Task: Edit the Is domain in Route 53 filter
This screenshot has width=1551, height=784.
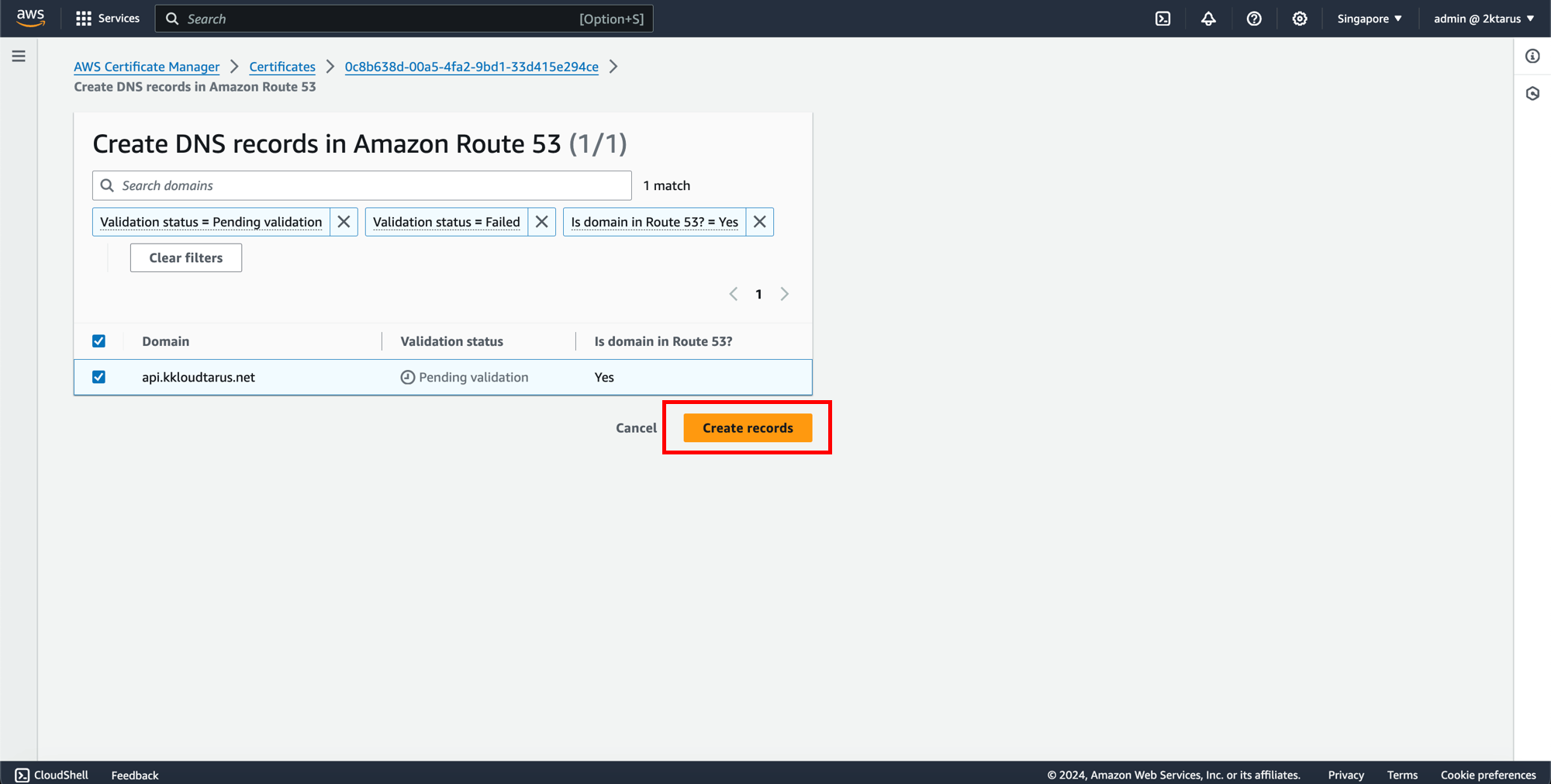Action: pos(655,222)
